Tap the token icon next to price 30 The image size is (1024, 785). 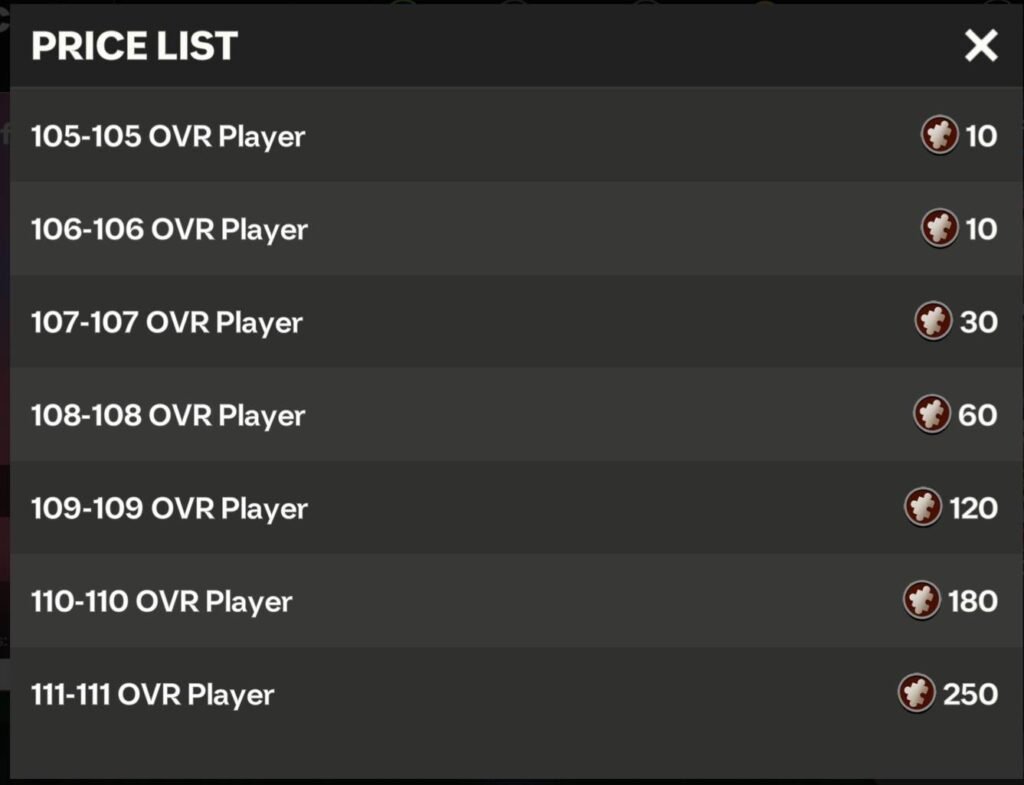coord(933,322)
